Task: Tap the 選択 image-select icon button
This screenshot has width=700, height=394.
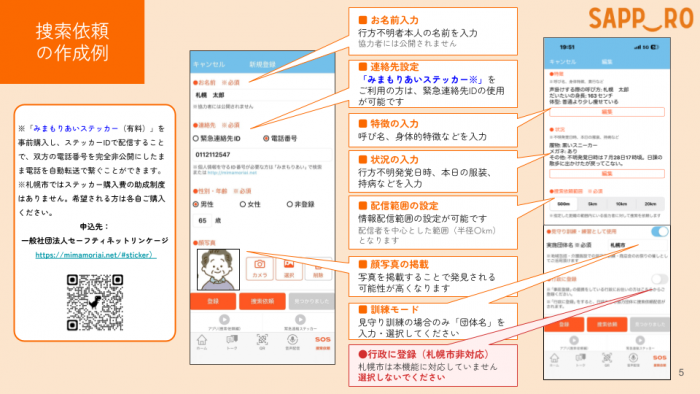Action: [x=289, y=268]
